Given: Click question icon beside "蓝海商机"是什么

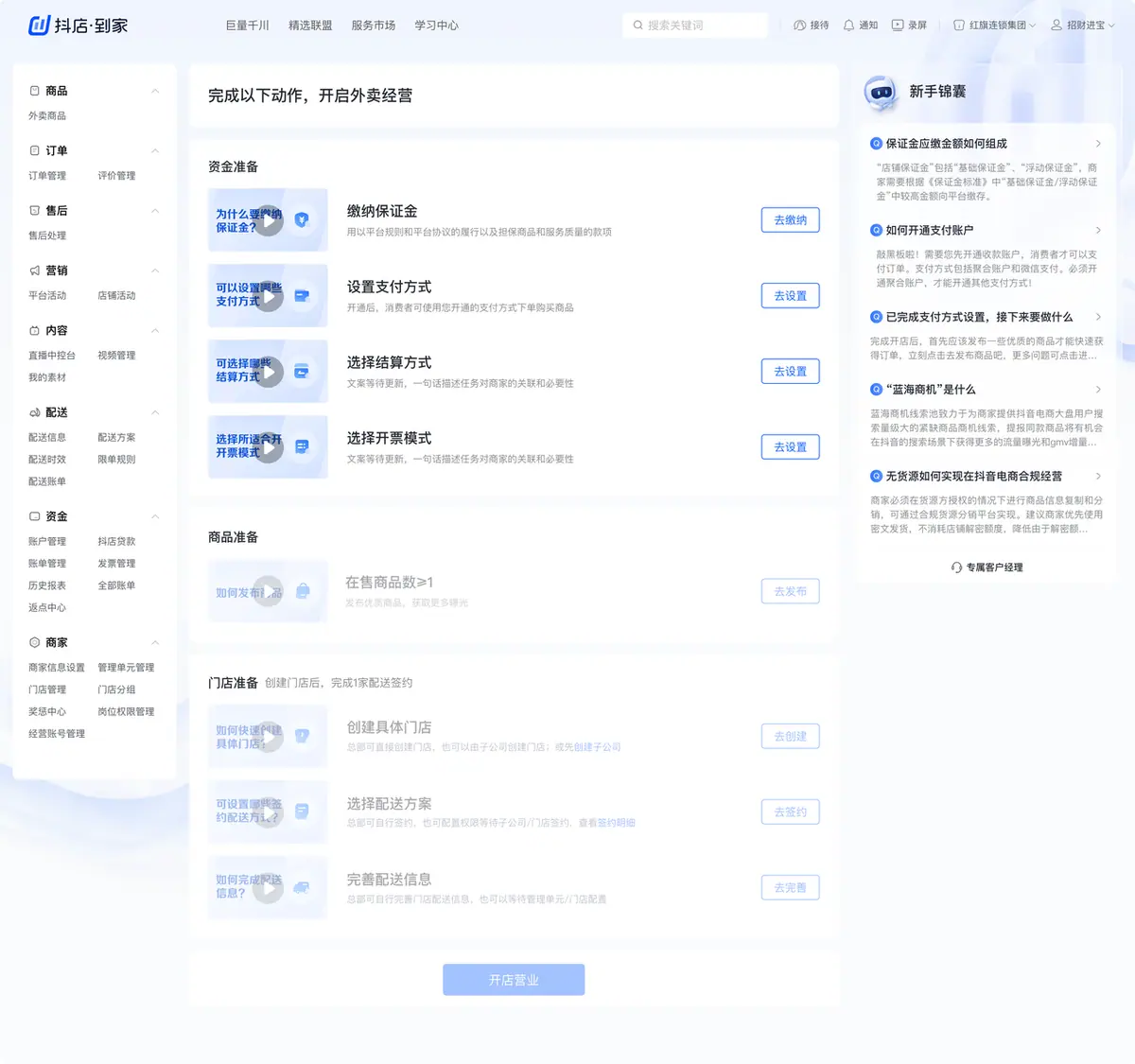Looking at the screenshot, I should point(876,389).
